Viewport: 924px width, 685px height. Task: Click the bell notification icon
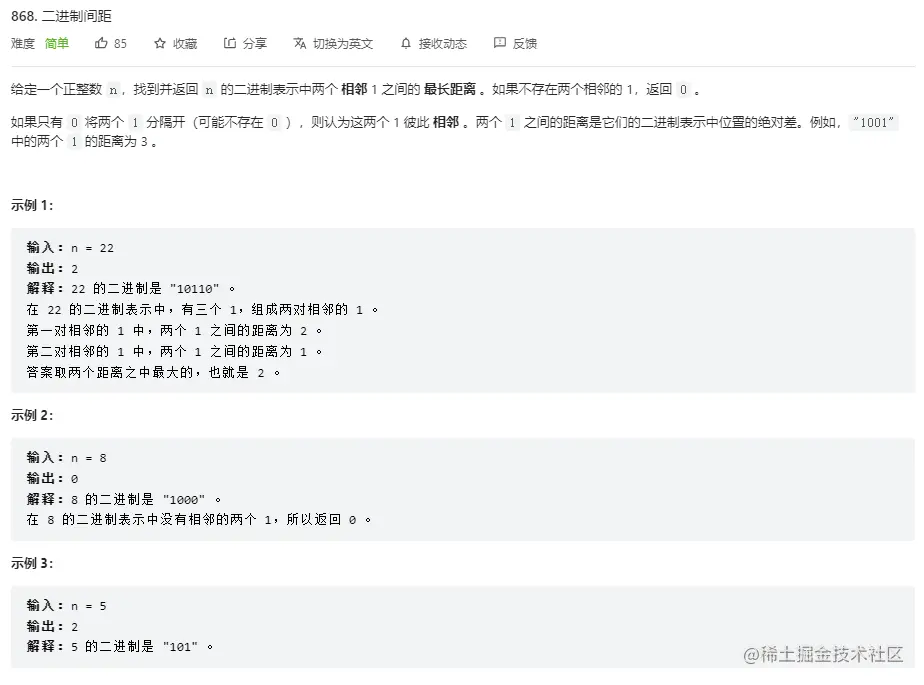(405, 43)
